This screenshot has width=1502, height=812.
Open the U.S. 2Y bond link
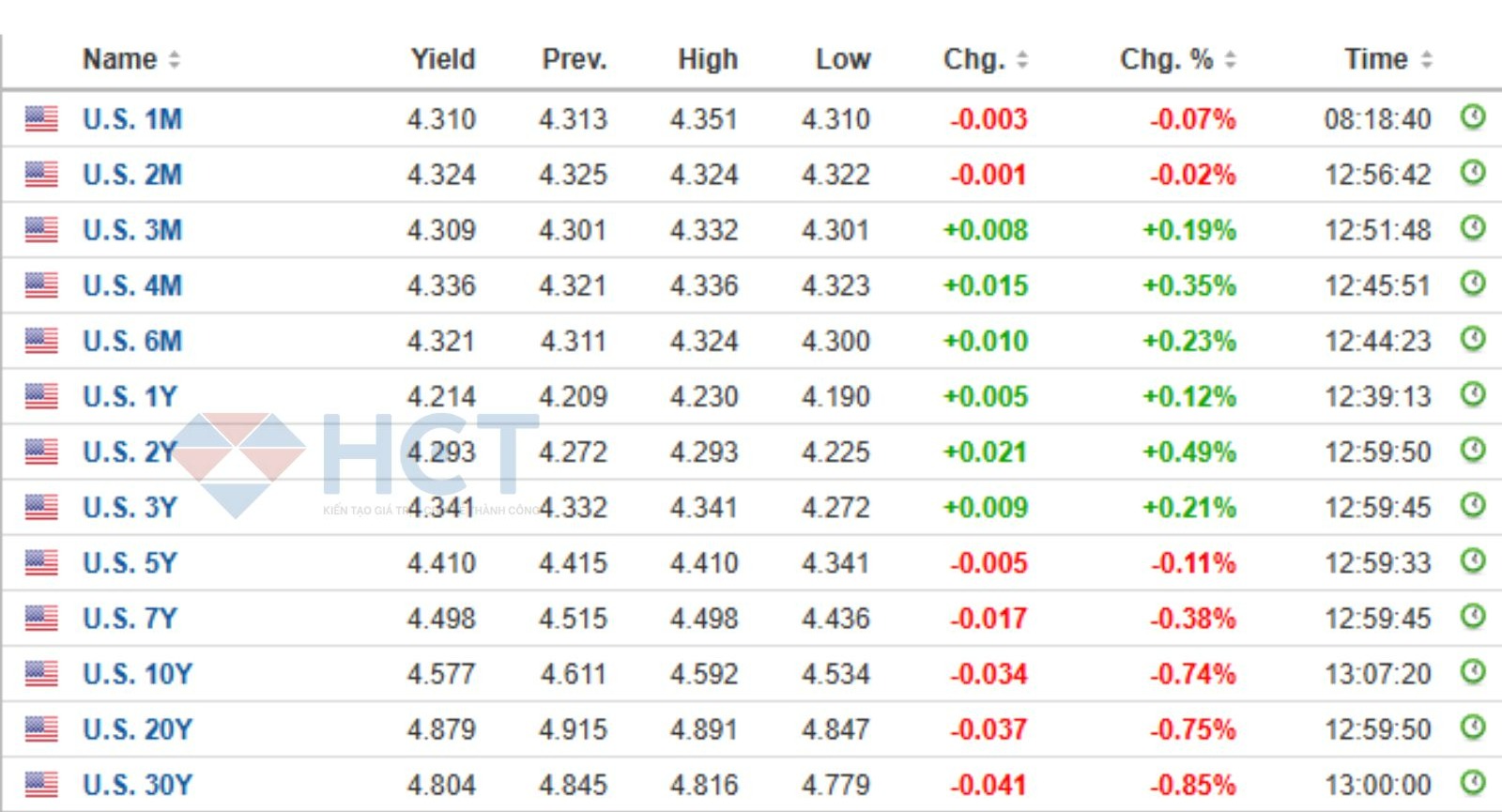(x=130, y=452)
